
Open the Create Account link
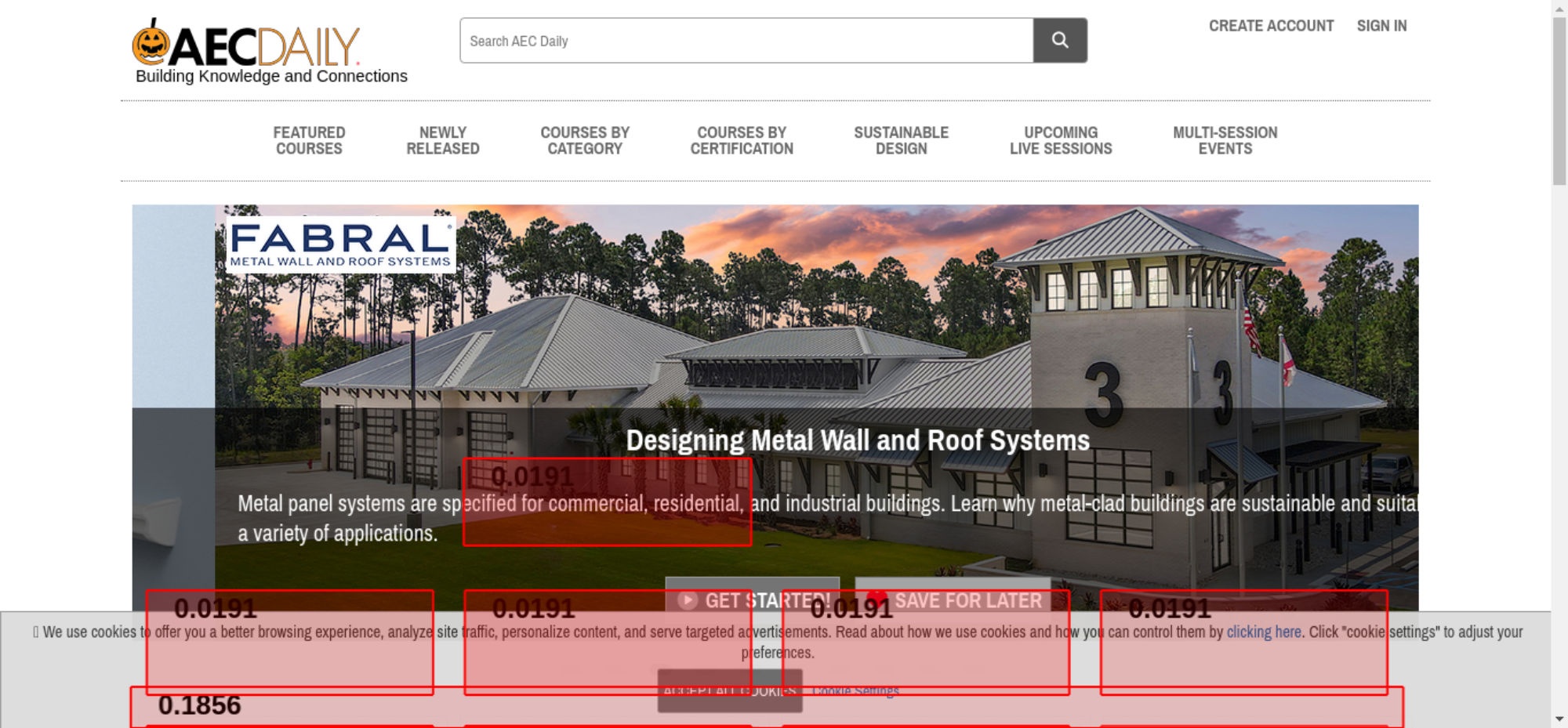1271,26
